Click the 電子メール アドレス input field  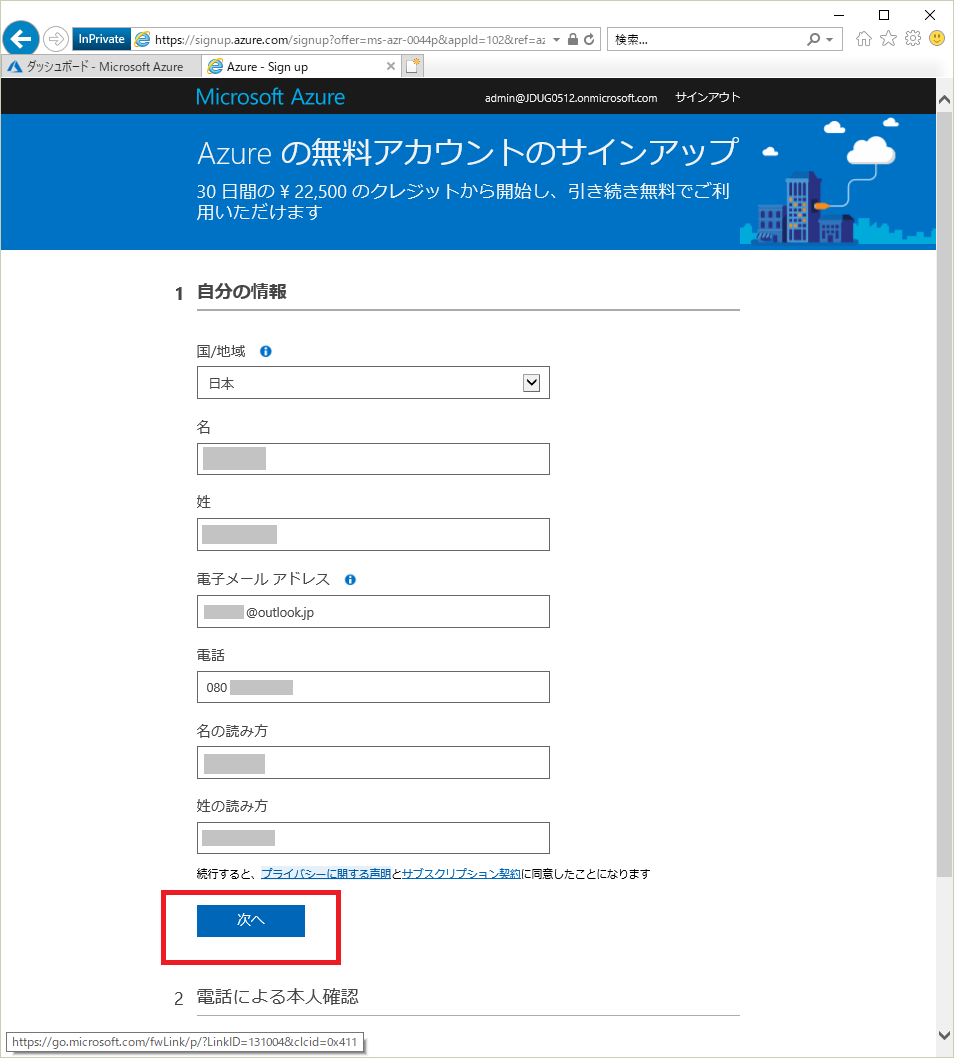[373, 611]
